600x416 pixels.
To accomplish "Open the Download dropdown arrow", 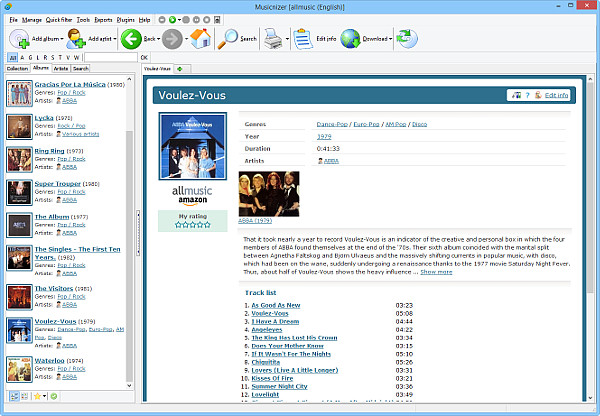I will [390, 39].
